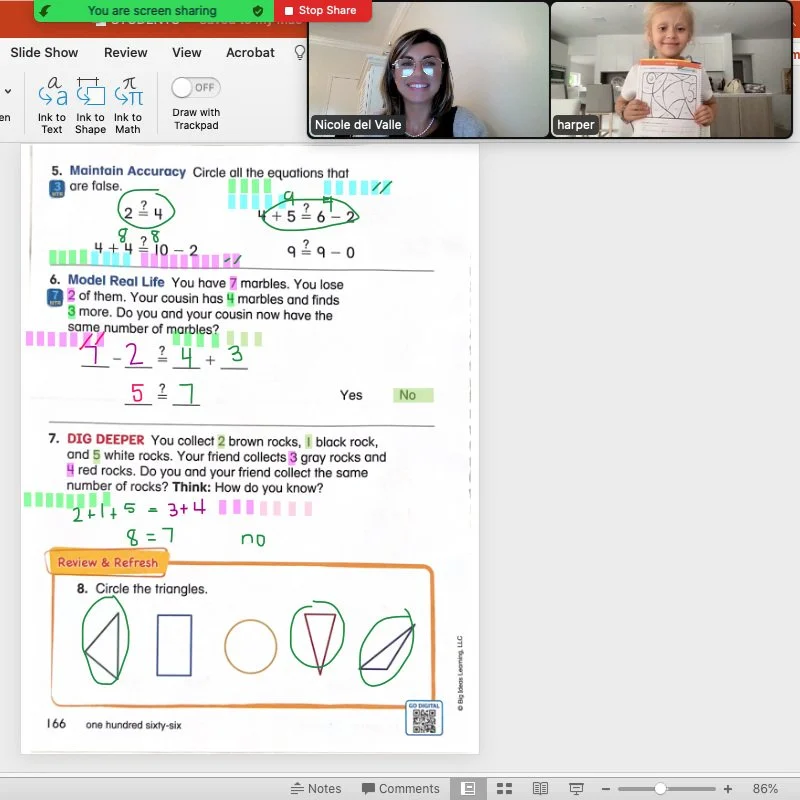Click the Review & Refresh label

[107, 562]
